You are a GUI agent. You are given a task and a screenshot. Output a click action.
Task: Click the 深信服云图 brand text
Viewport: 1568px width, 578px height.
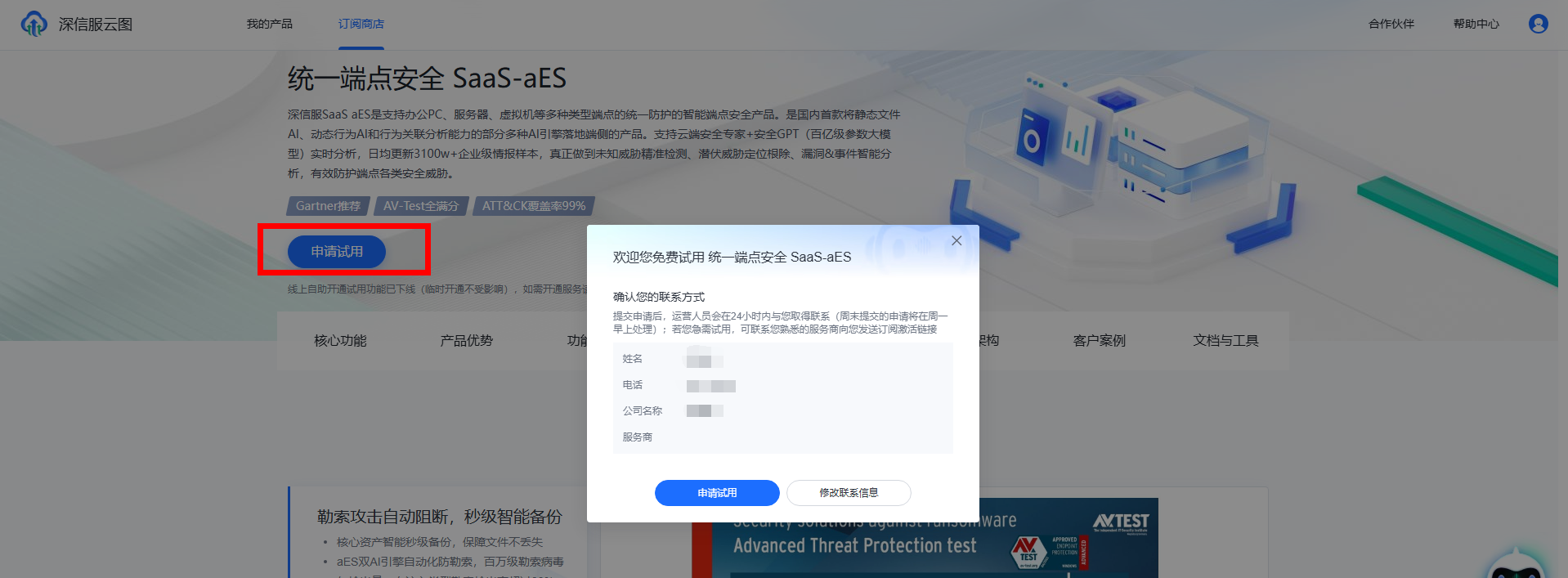[x=96, y=25]
